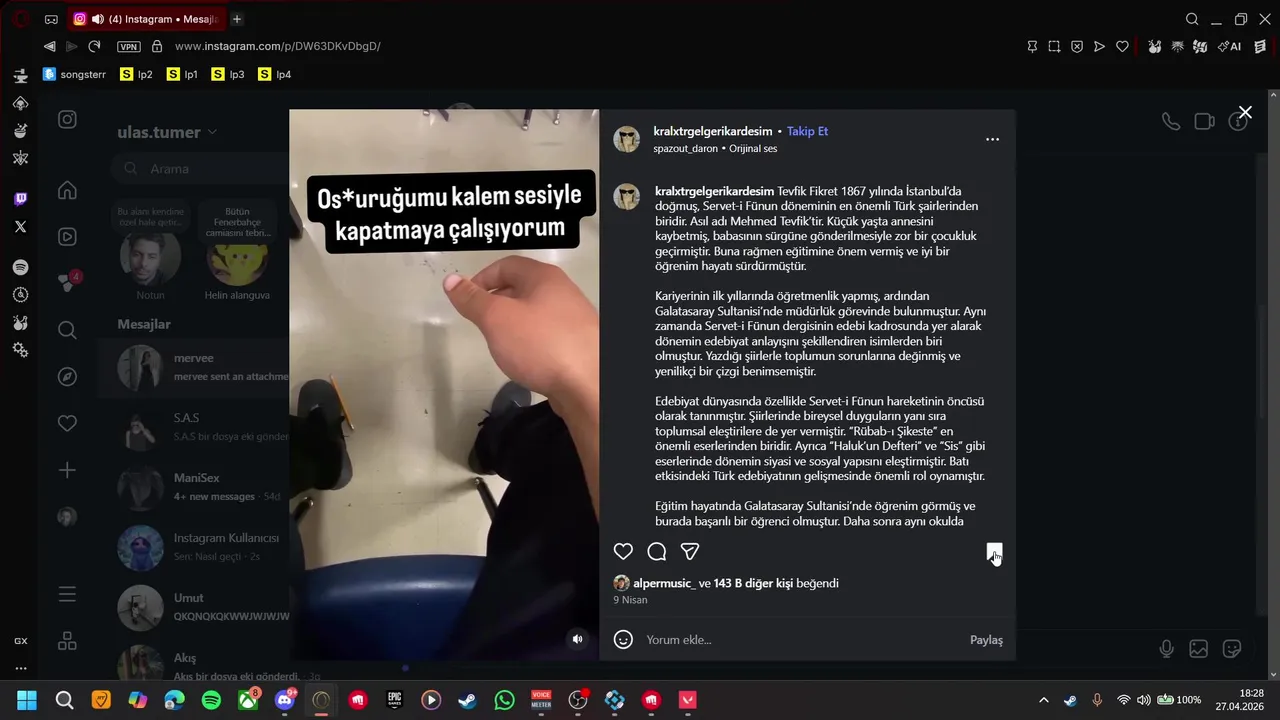
Task: Open Spotify icon in Opera sidebar
Action: (x=20, y=267)
